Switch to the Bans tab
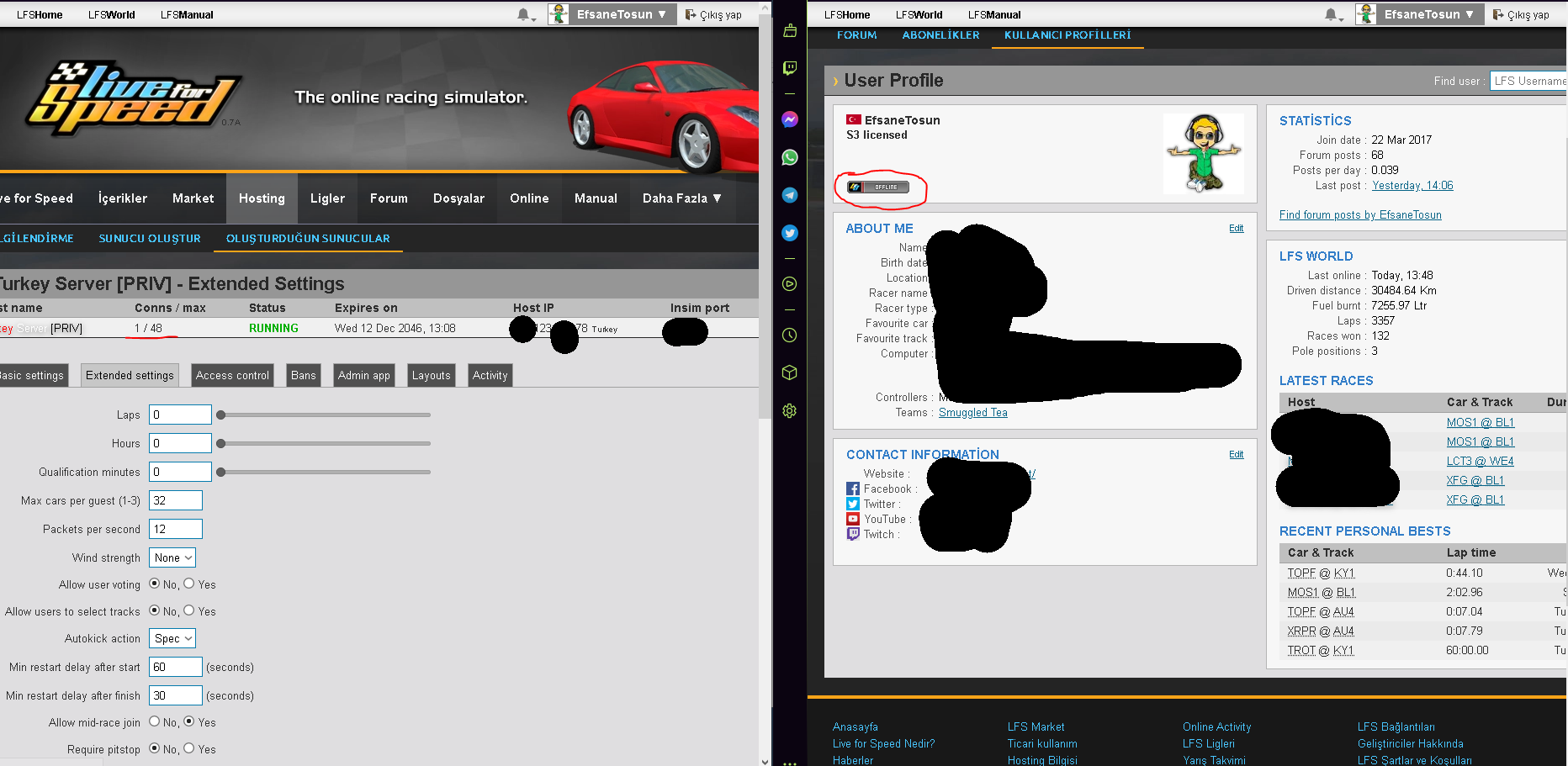Viewport: 1568px width, 766px height. pos(304,376)
